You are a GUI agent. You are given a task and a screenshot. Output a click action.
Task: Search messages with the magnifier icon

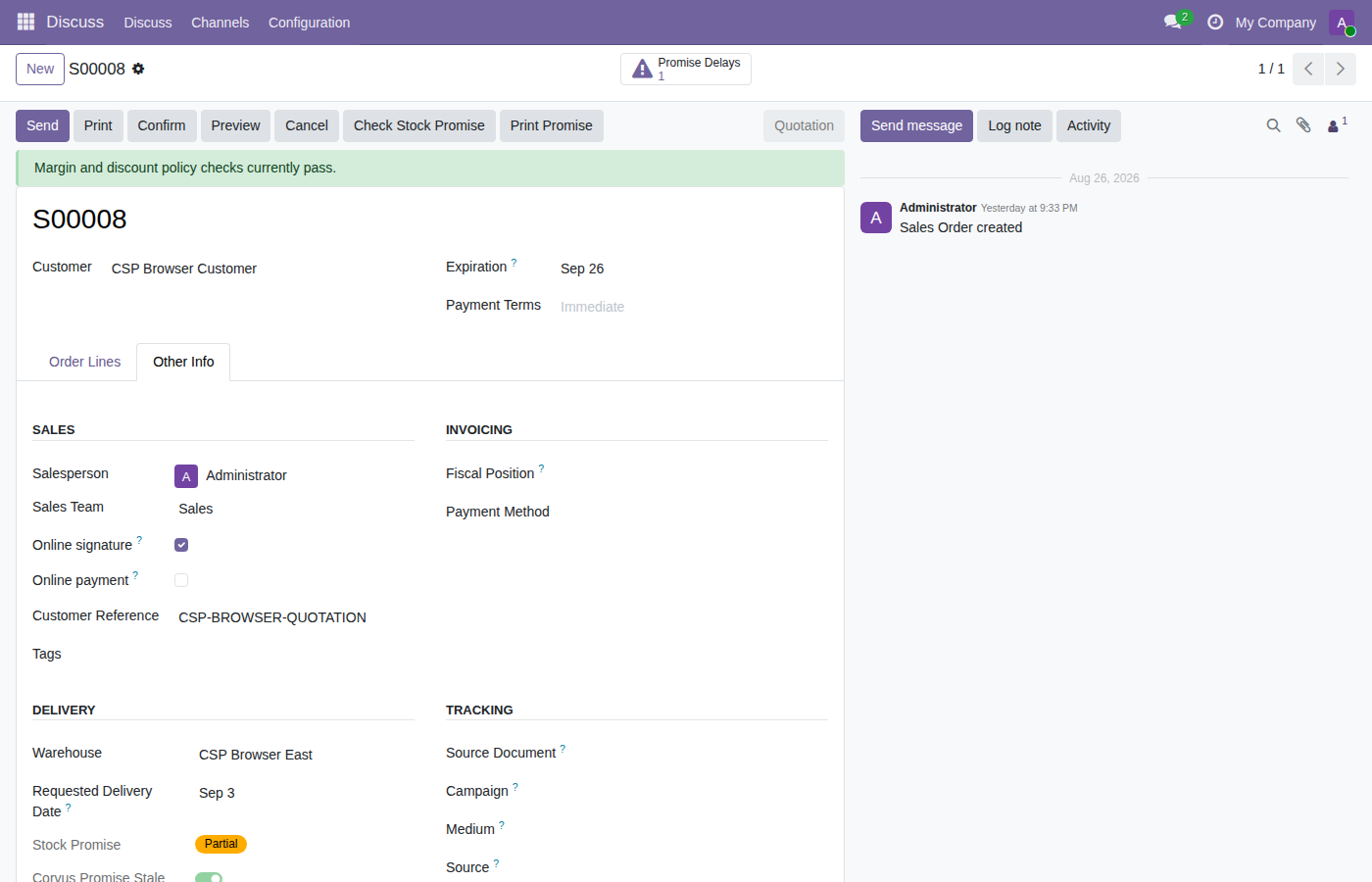(1273, 125)
